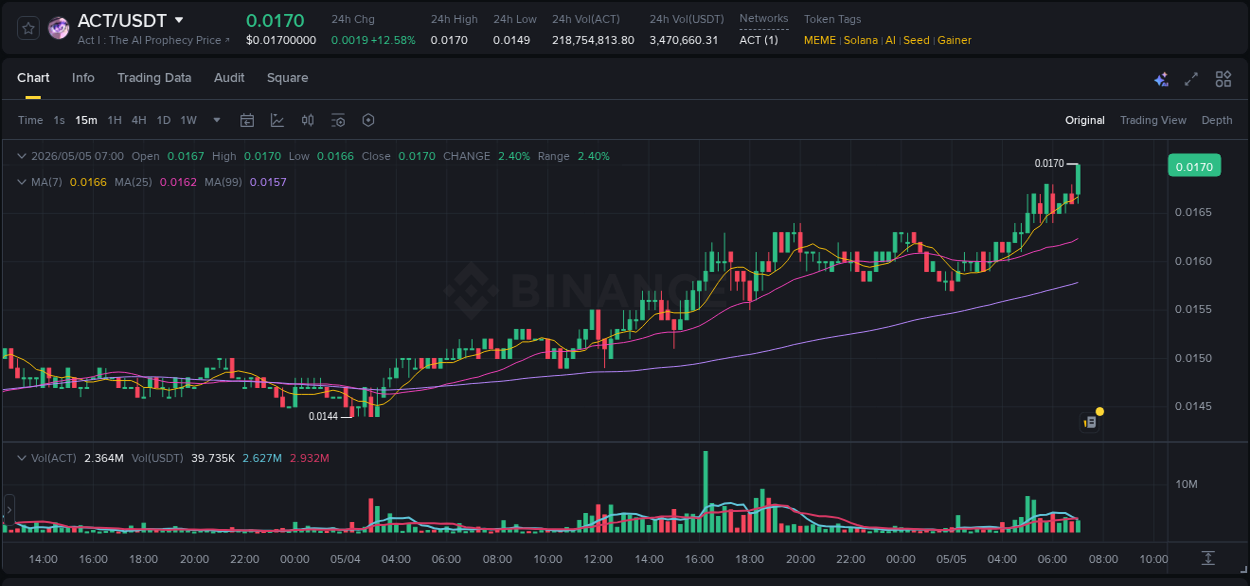1250x586 pixels.
Task: Open the ACT/USDT pair selector dropdown
Action: click(179, 20)
